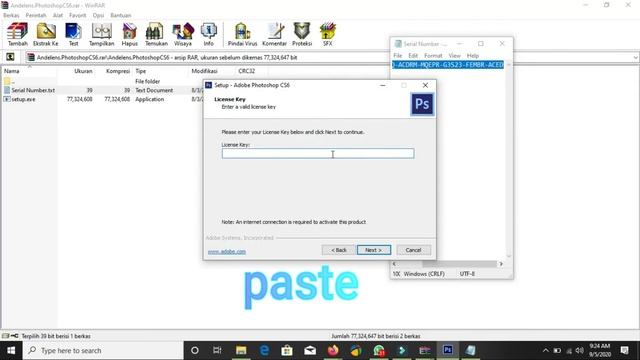Open Edit menu in Notepad window
Screen dimensions: 640x360
[413, 56]
